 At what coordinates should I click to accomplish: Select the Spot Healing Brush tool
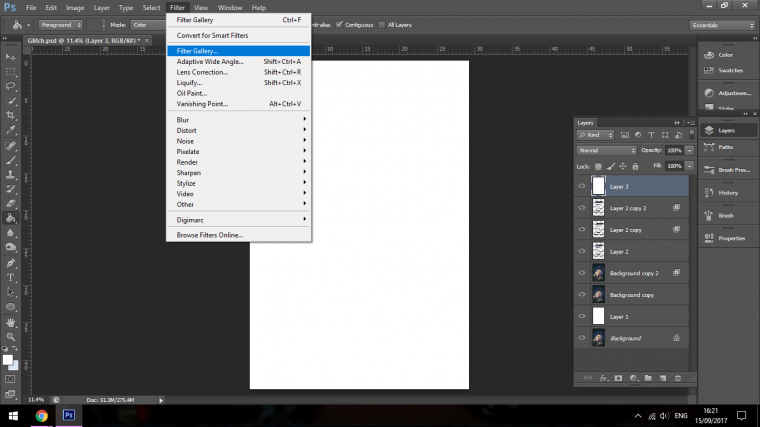point(10,145)
